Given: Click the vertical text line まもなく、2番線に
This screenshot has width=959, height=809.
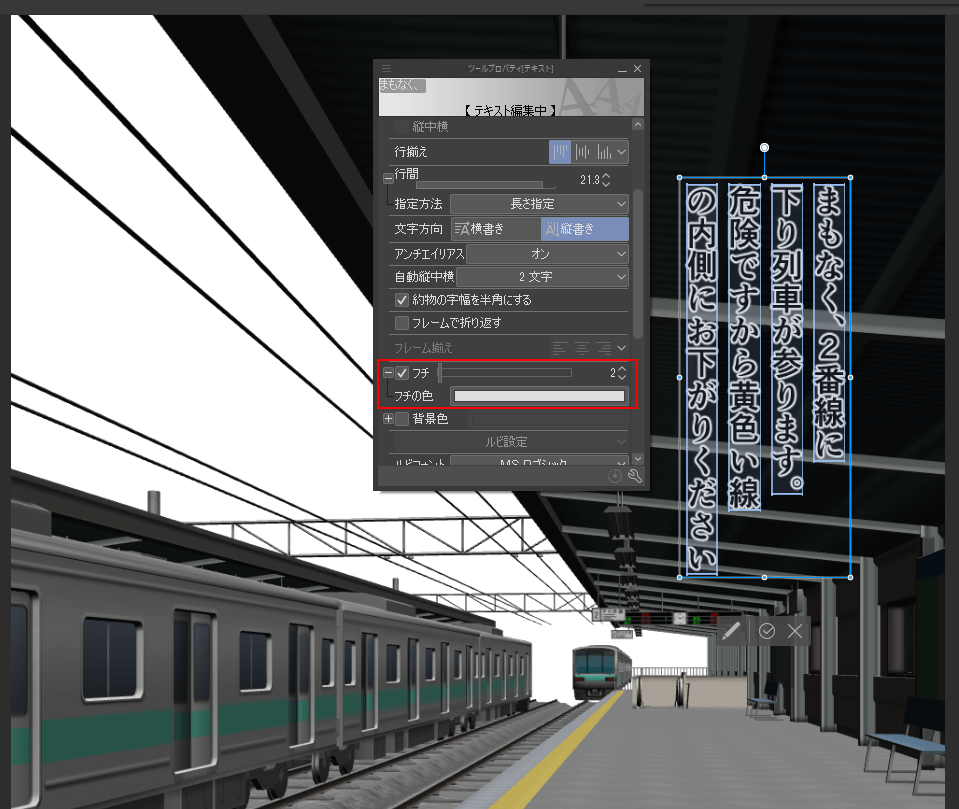Looking at the screenshot, I should [x=829, y=322].
